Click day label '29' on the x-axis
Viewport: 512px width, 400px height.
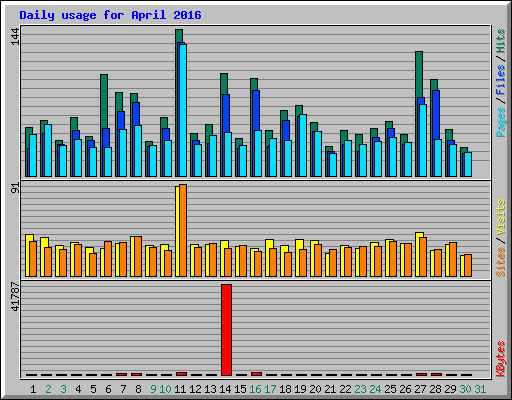click(x=450, y=389)
